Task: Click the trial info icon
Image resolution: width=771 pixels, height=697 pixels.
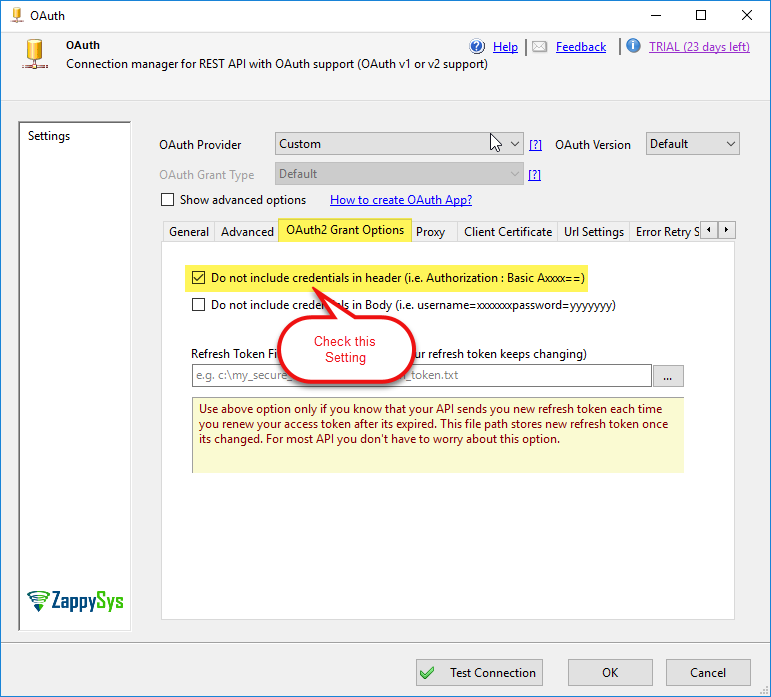Action: 633,46
